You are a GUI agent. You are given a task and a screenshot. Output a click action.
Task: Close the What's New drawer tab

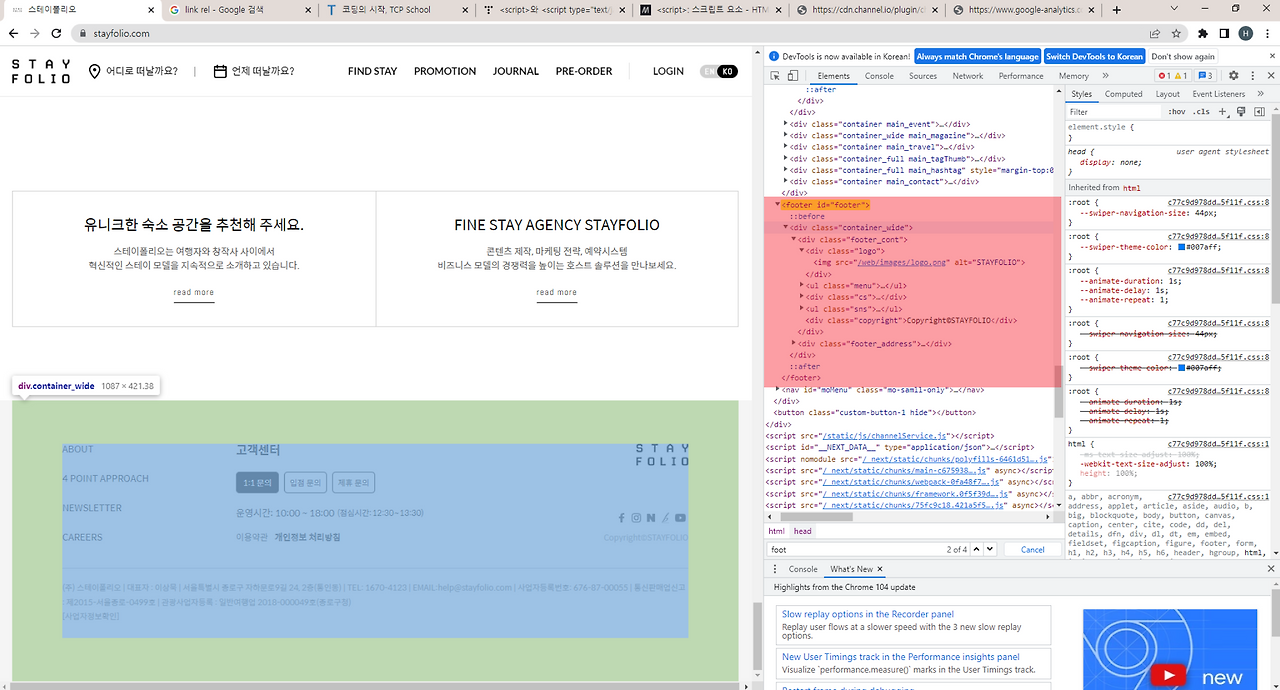pyautogui.click(x=879, y=569)
